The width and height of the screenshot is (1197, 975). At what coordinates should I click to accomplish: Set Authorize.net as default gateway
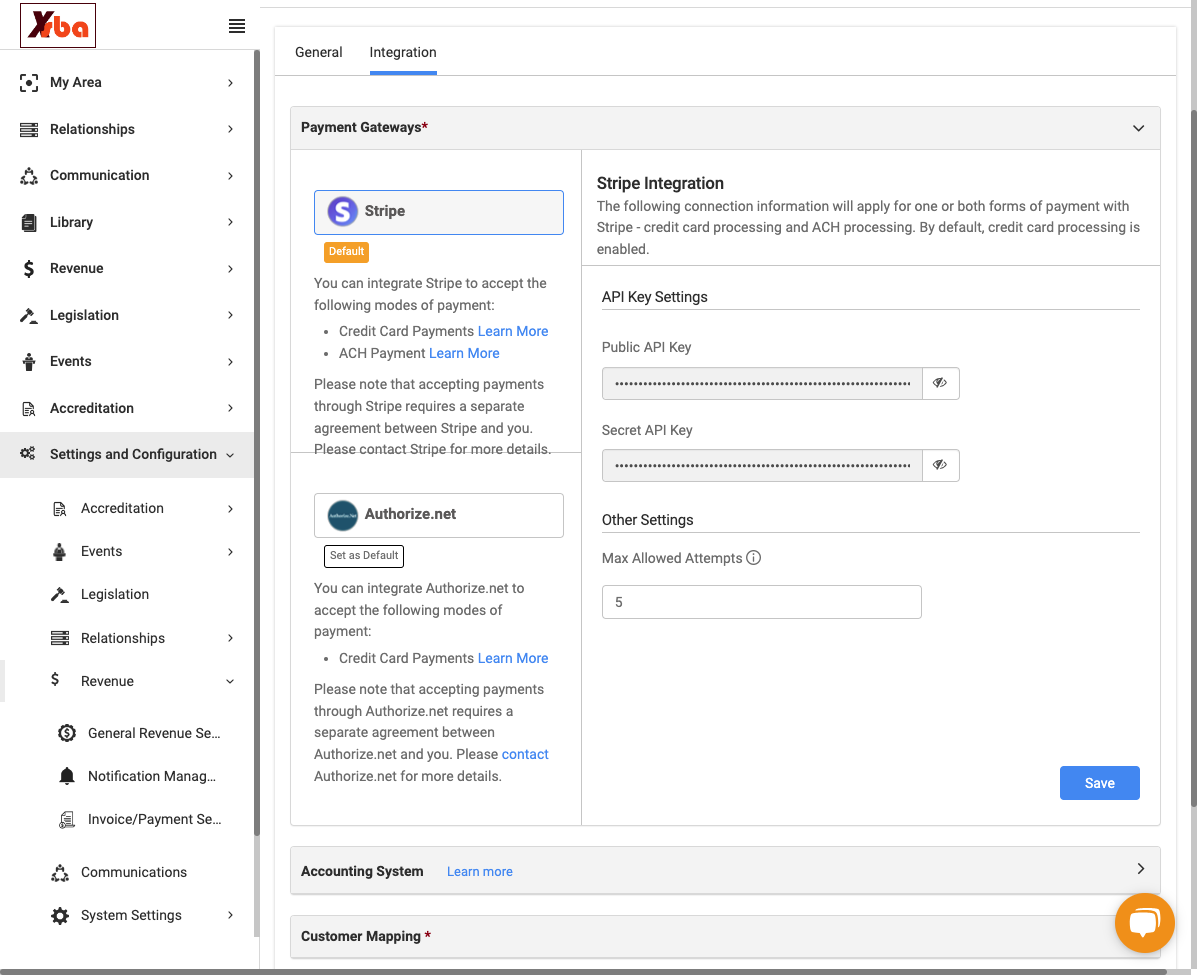coord(364,556)
